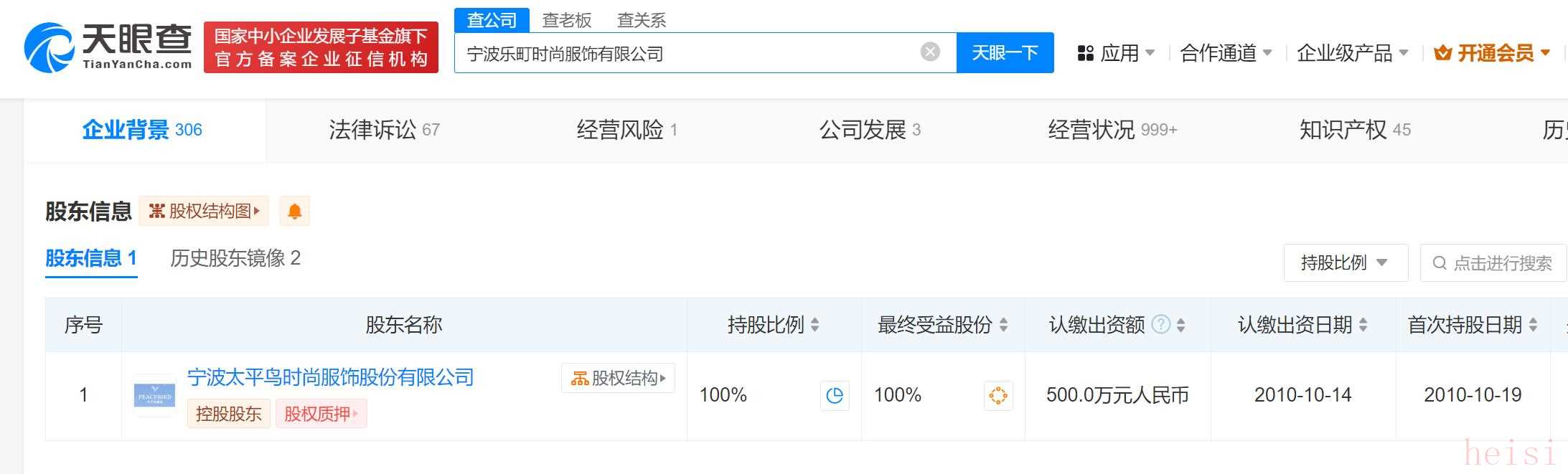
Task: Open 宁波太平鸟时尚服饰股份有限公司 link
Action: 330,377
